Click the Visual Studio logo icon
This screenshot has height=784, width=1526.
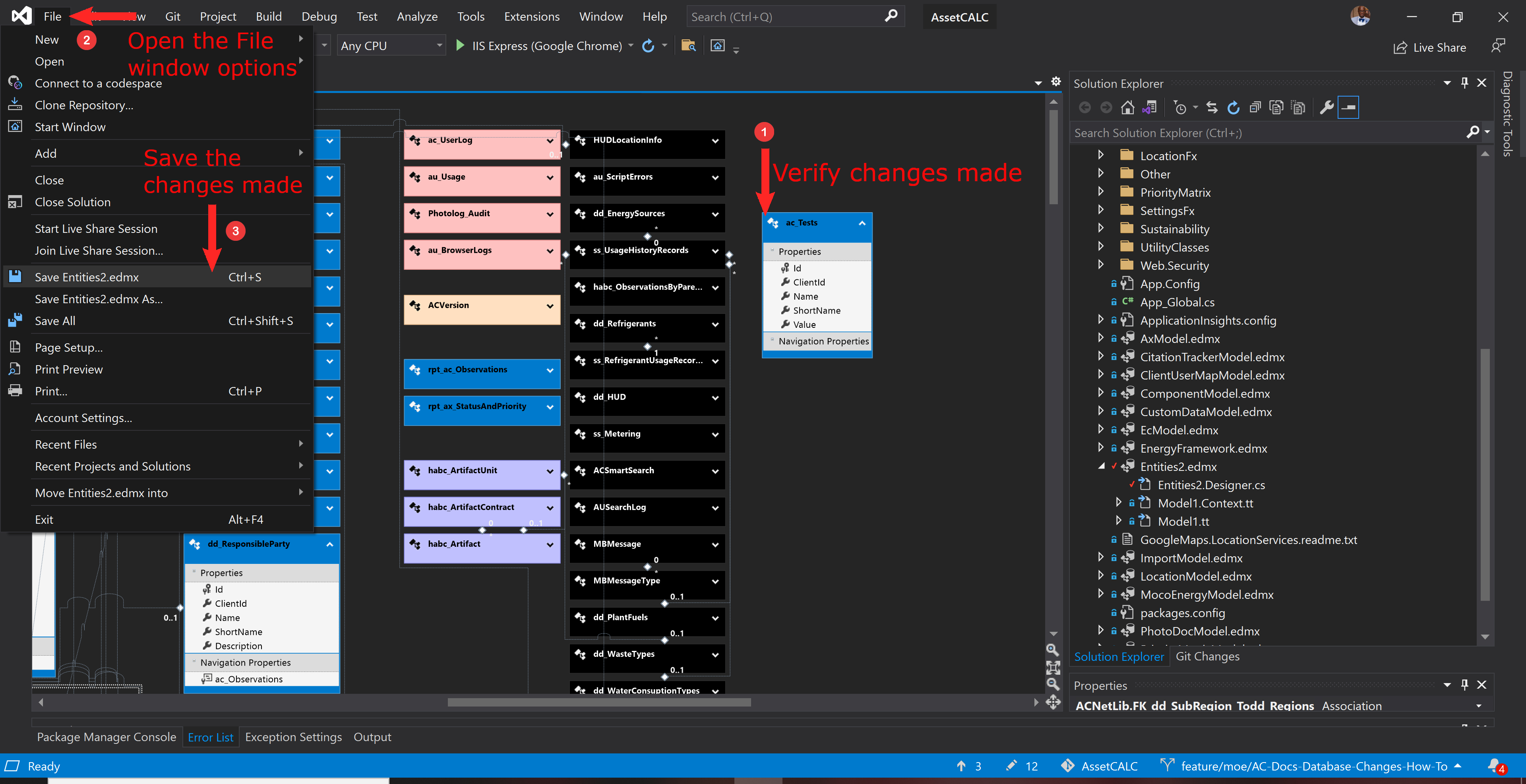pyautogui.click(x=21, y=16)
